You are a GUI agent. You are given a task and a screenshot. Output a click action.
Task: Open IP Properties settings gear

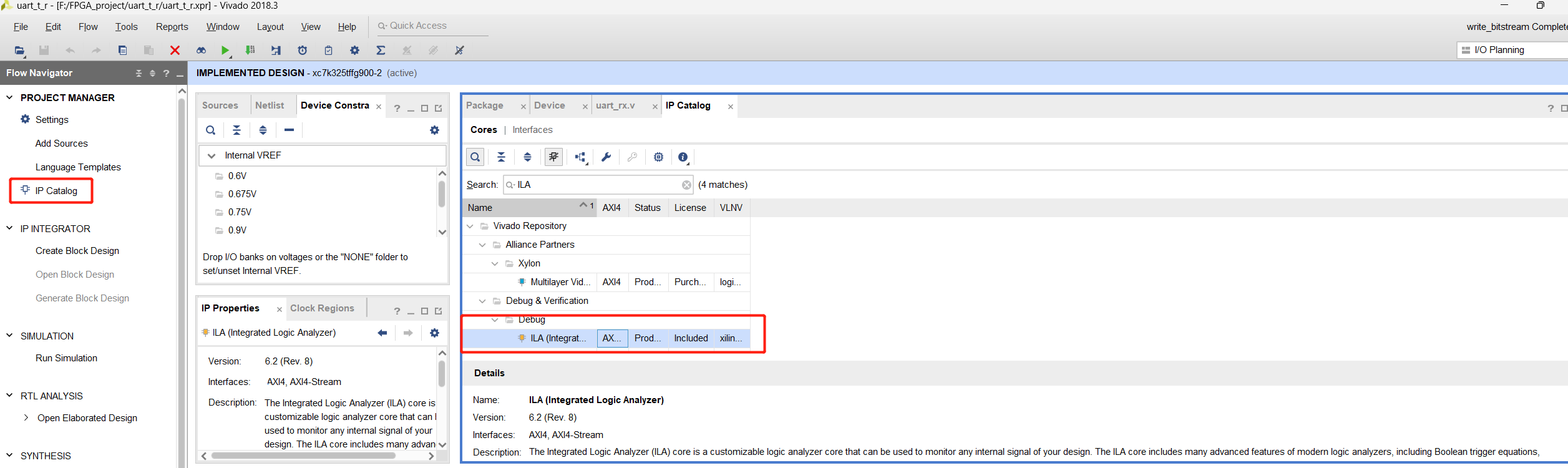click(x=434, y=333)
